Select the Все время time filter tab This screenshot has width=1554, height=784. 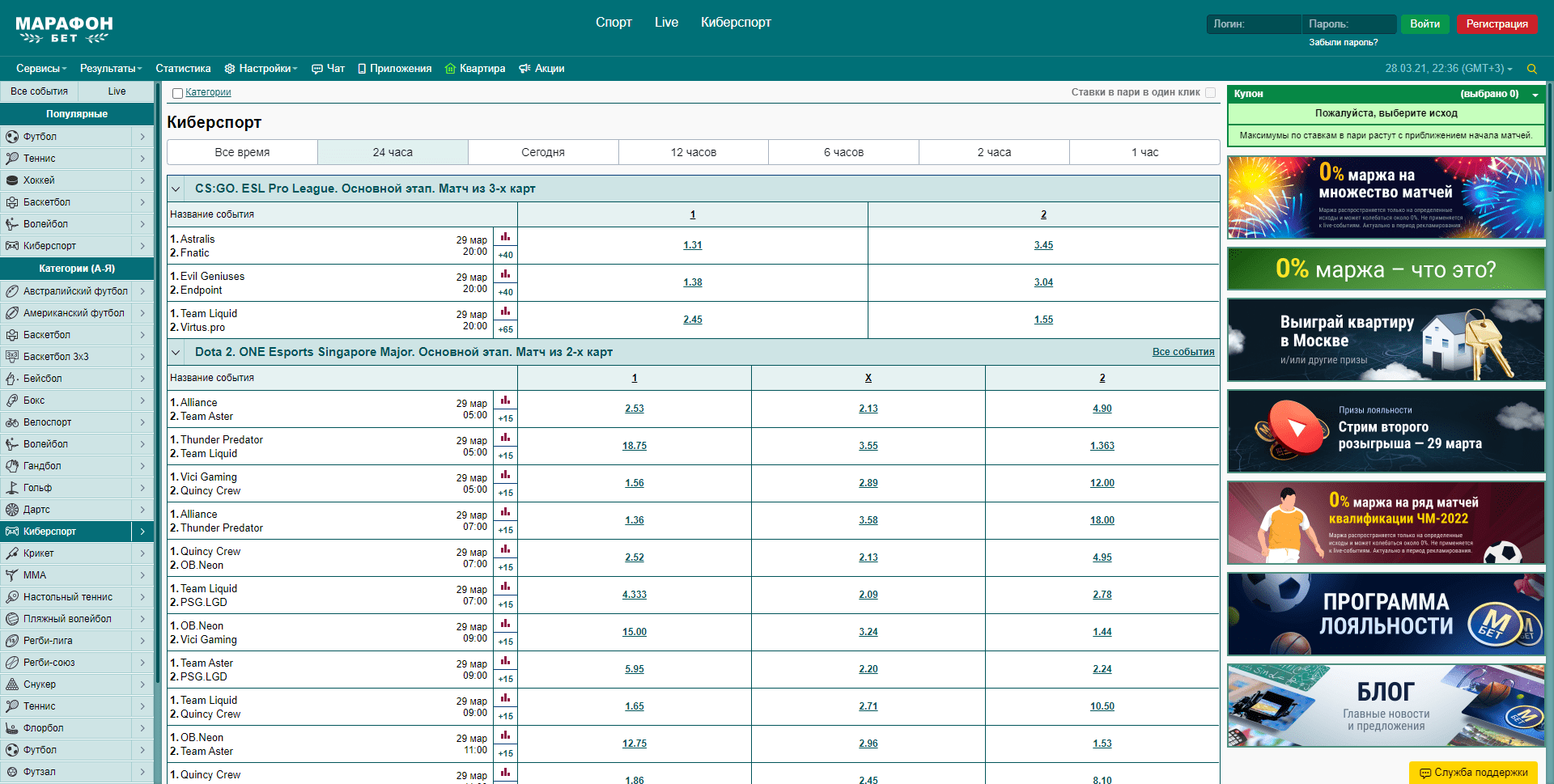242,152
